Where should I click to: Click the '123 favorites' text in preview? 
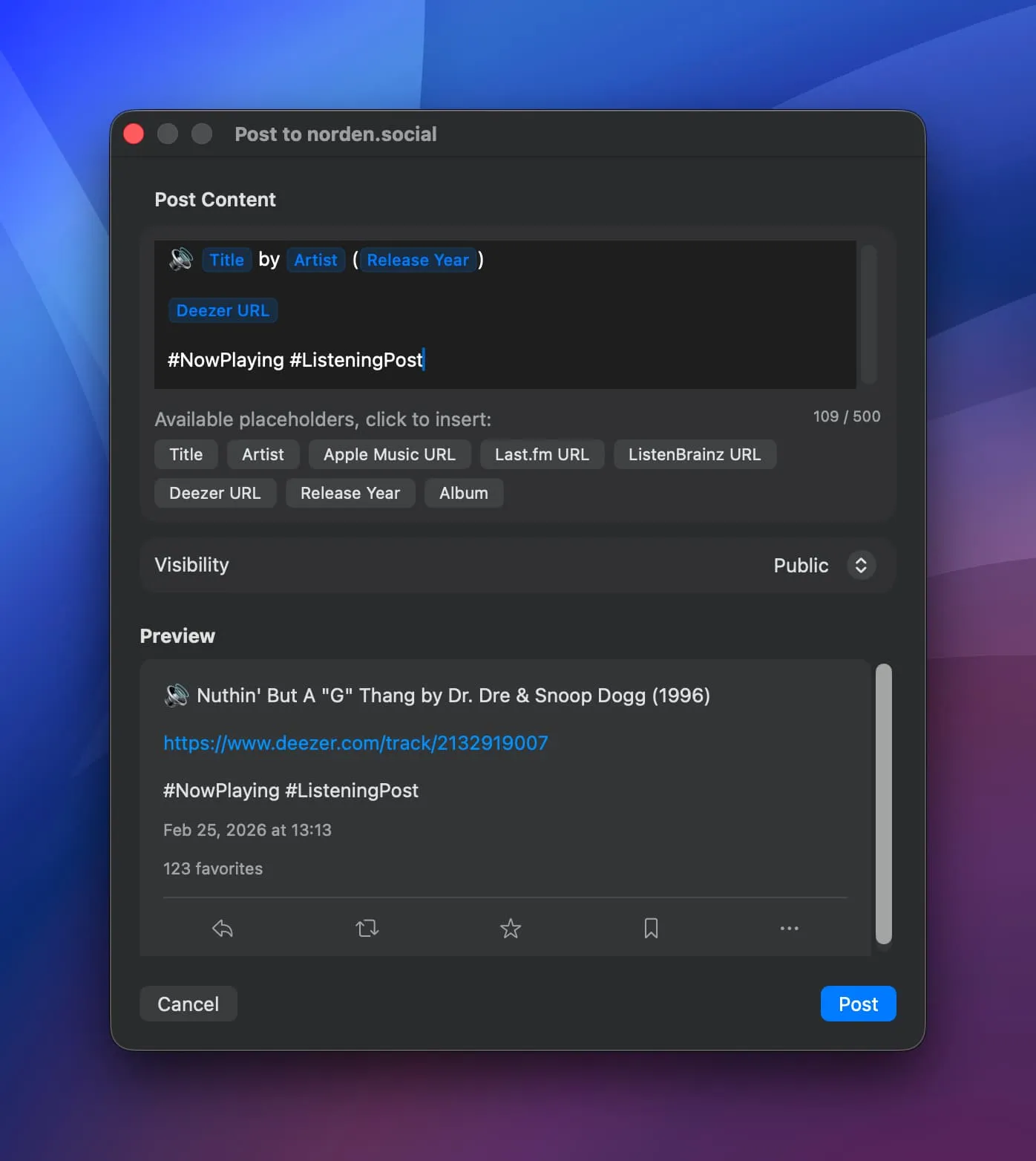(213, 869)
